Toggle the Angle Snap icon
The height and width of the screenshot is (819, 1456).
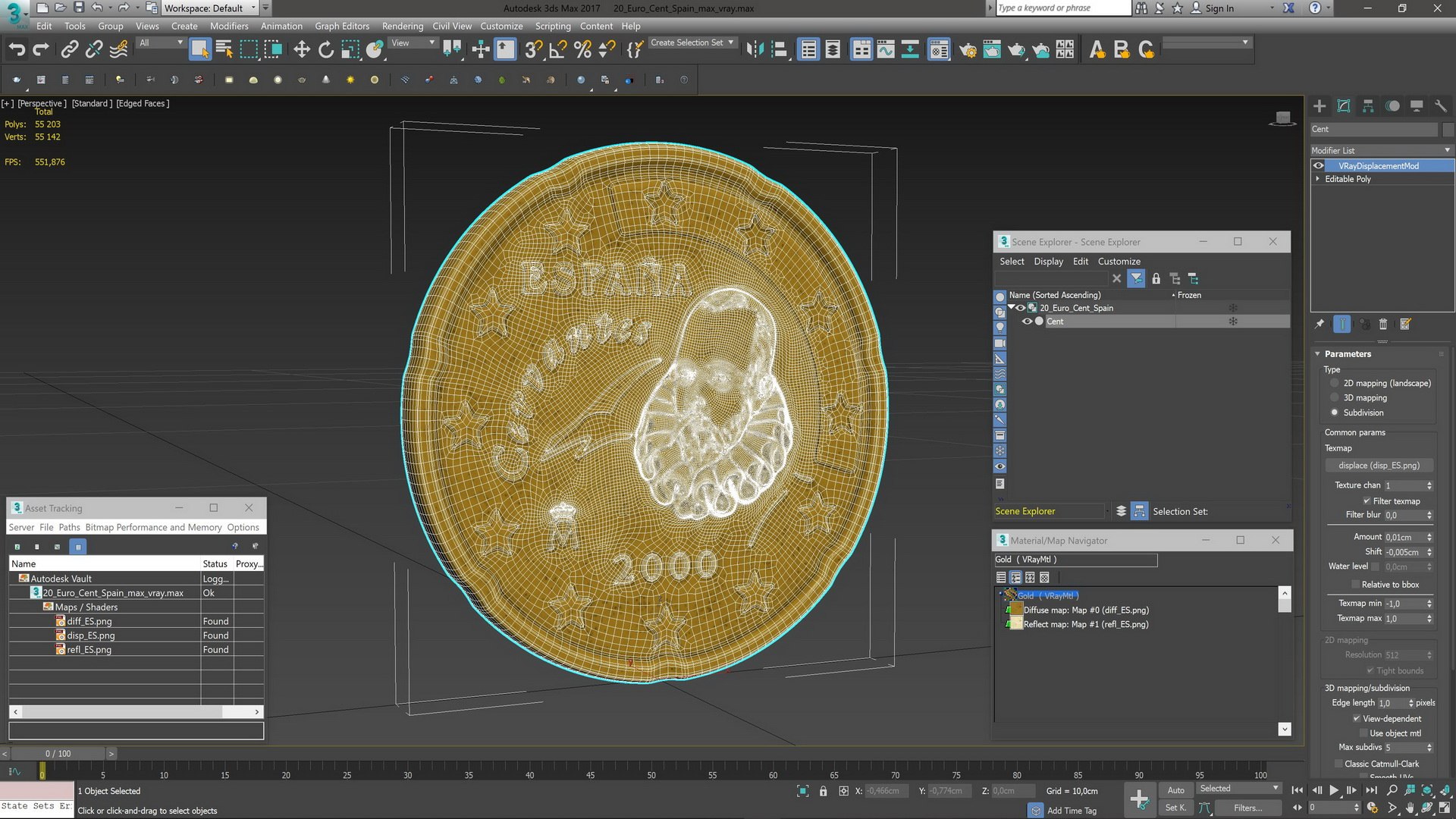[557, 50]
